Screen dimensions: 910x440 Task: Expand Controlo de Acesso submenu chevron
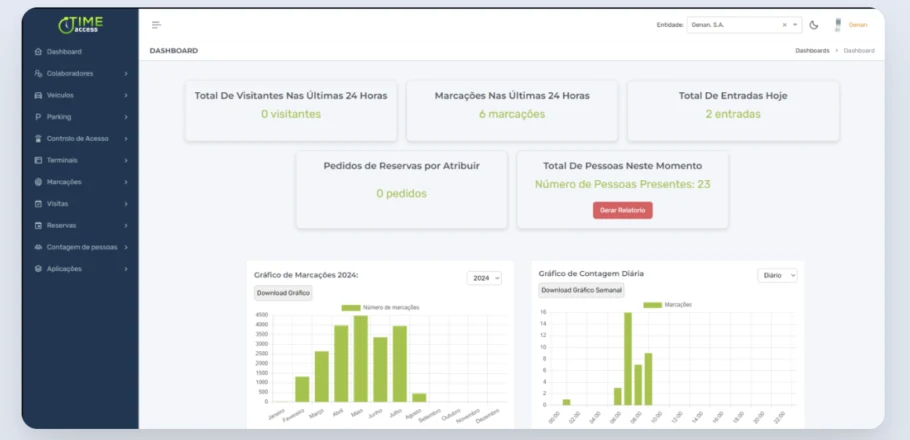(126, 139)
